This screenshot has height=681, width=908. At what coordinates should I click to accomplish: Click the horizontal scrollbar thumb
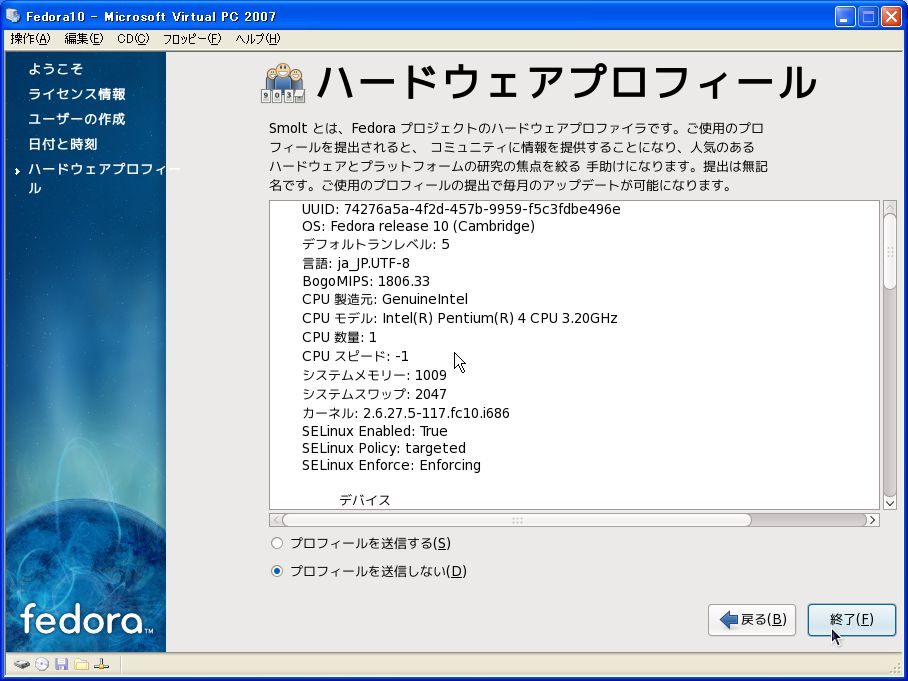(x=517, y=520)
